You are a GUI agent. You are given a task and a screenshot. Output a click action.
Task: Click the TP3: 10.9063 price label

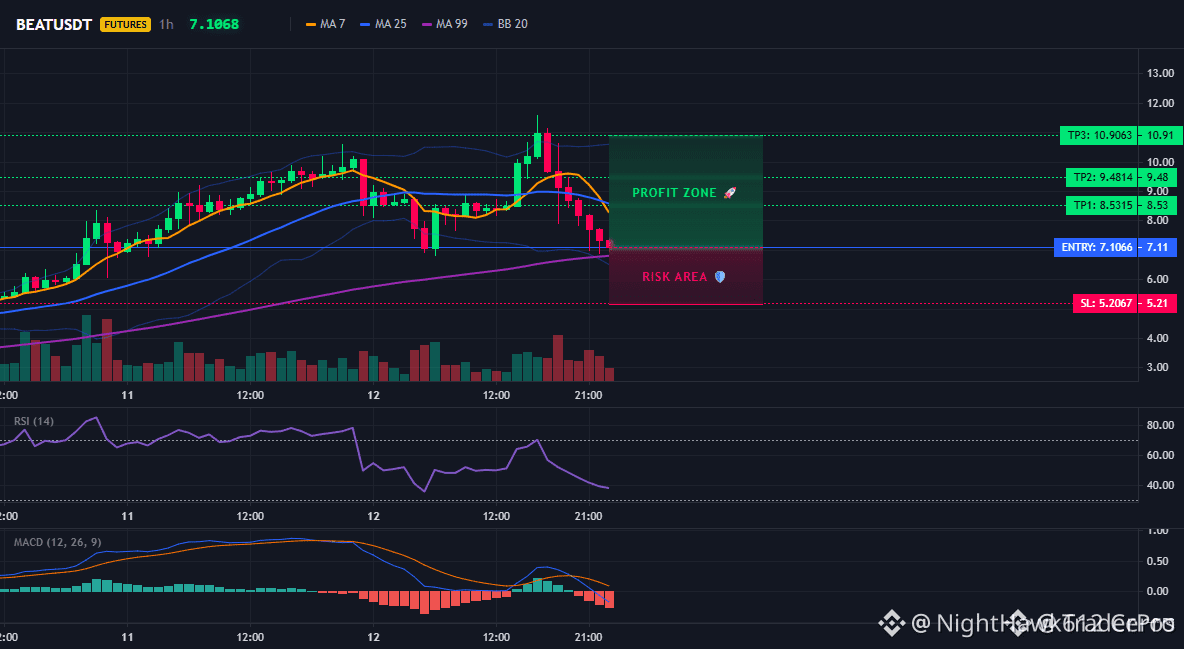click(x=1098, y=135)
